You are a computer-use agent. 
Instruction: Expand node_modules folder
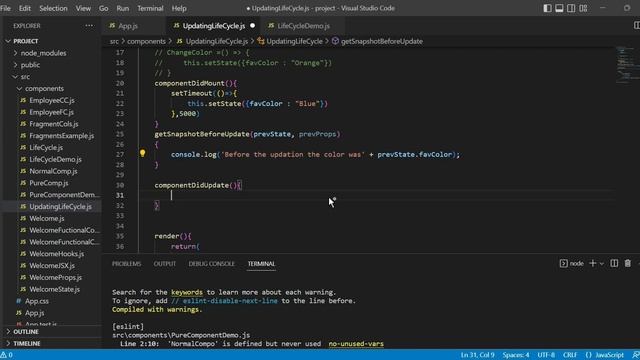tap(43, 53)
